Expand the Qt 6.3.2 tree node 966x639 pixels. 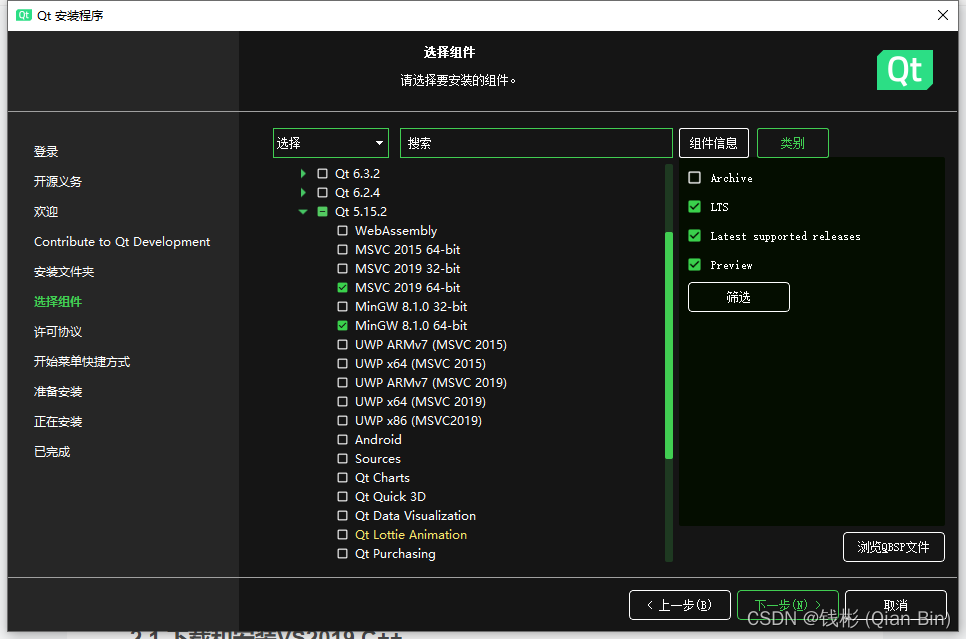[302, 174]
